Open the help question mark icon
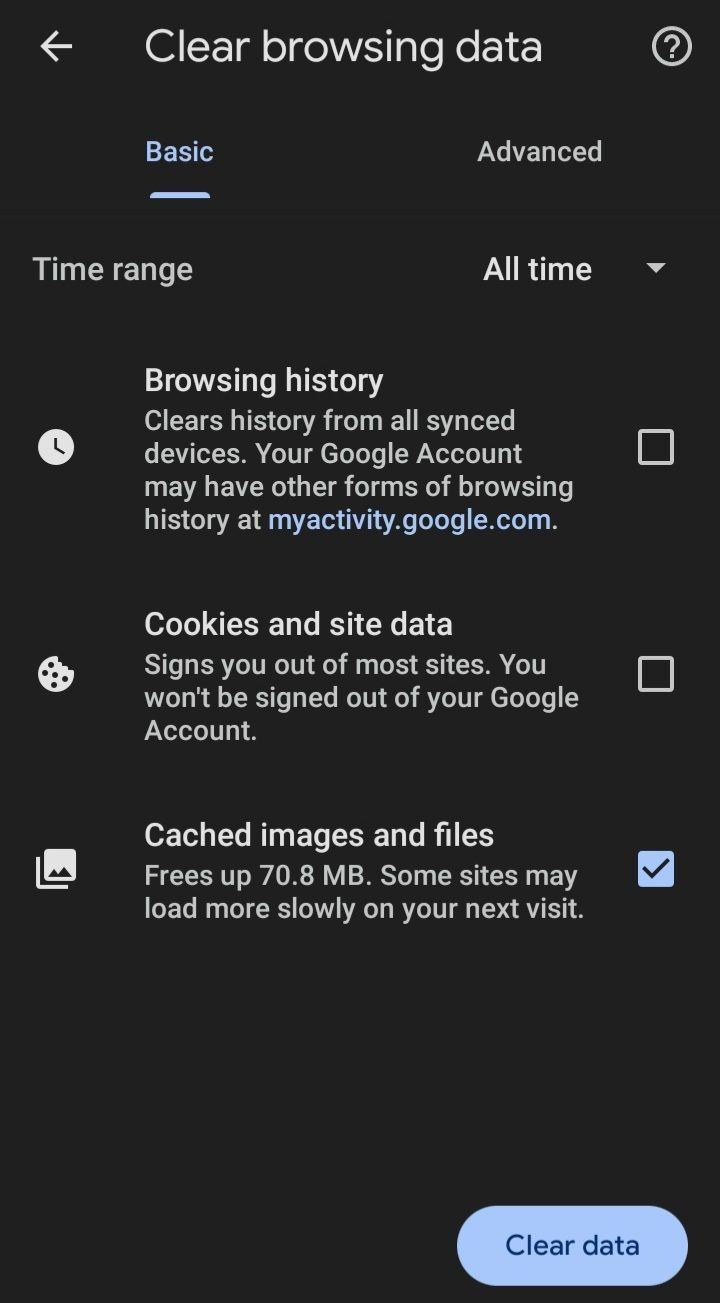The height and width of the screenshot is (1303, 720). 671,46
